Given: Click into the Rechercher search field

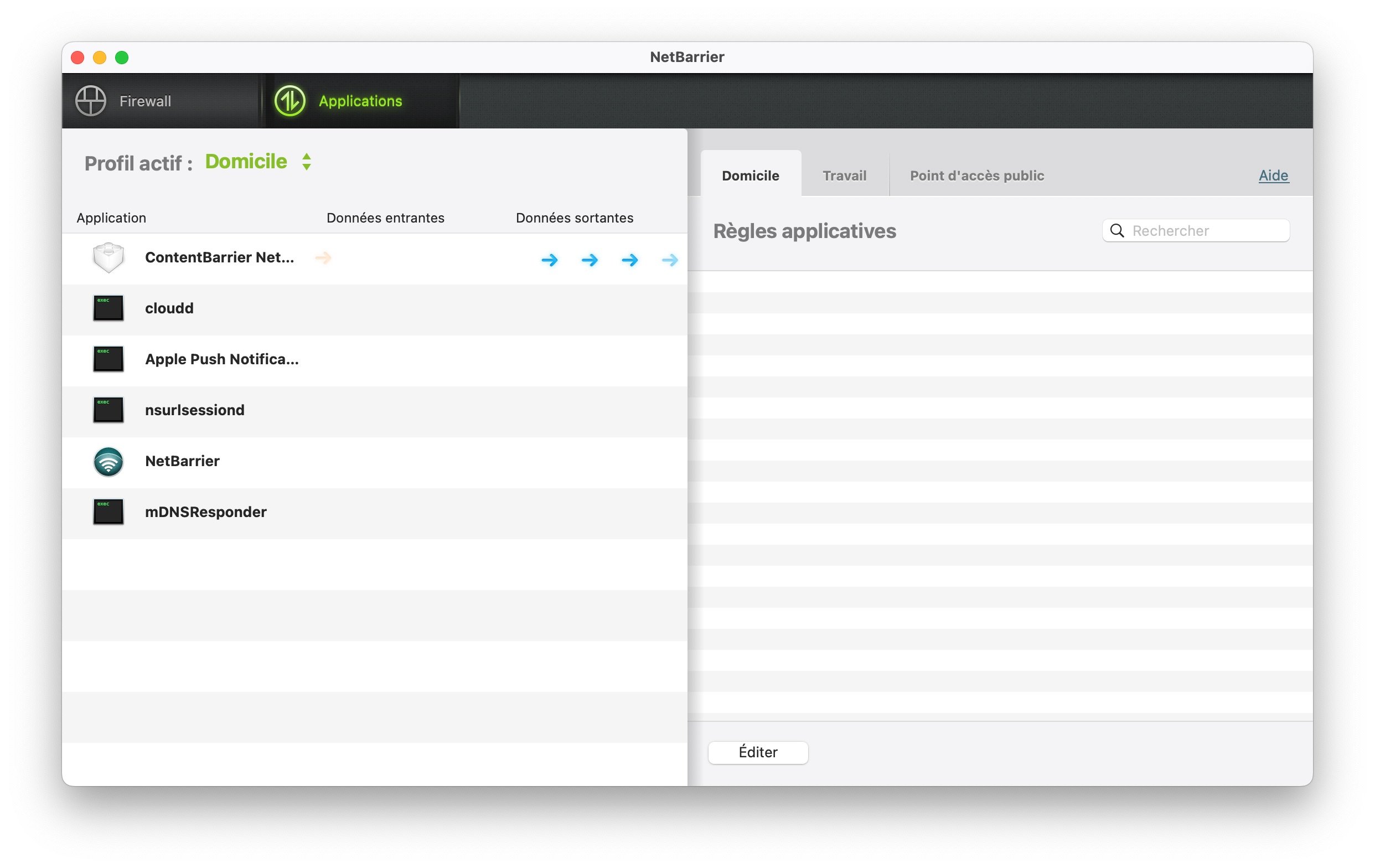Looking at the screenshot, I should (1205, 231).
